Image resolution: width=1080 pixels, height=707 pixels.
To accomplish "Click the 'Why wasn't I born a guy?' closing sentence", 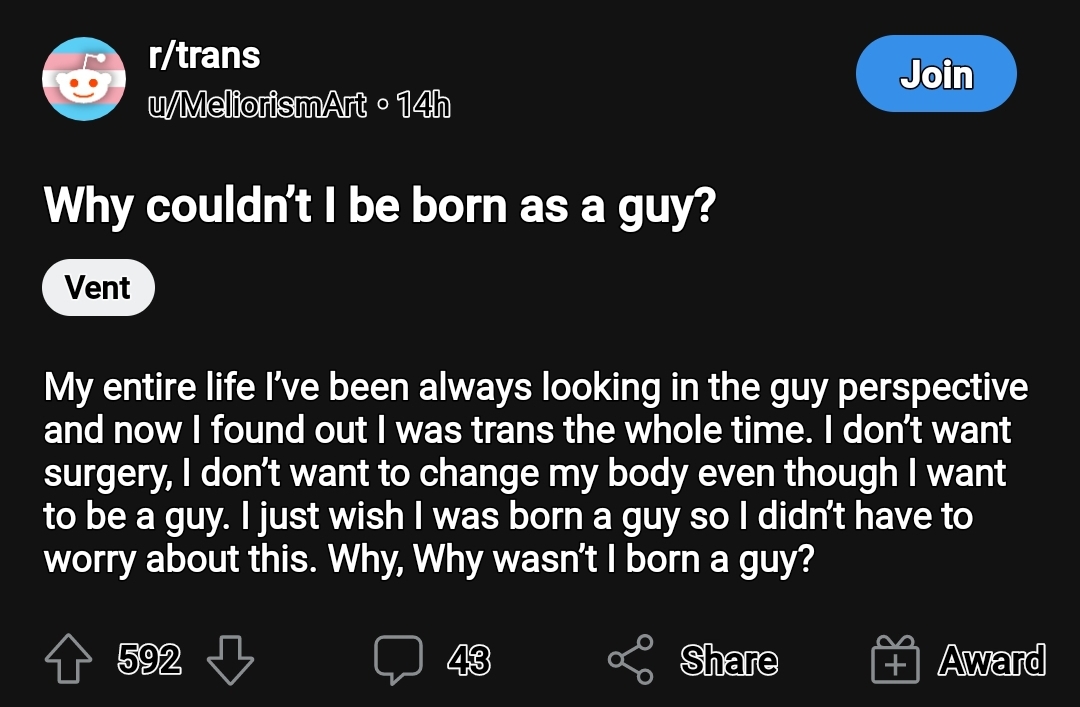I will tap(614, 559).
